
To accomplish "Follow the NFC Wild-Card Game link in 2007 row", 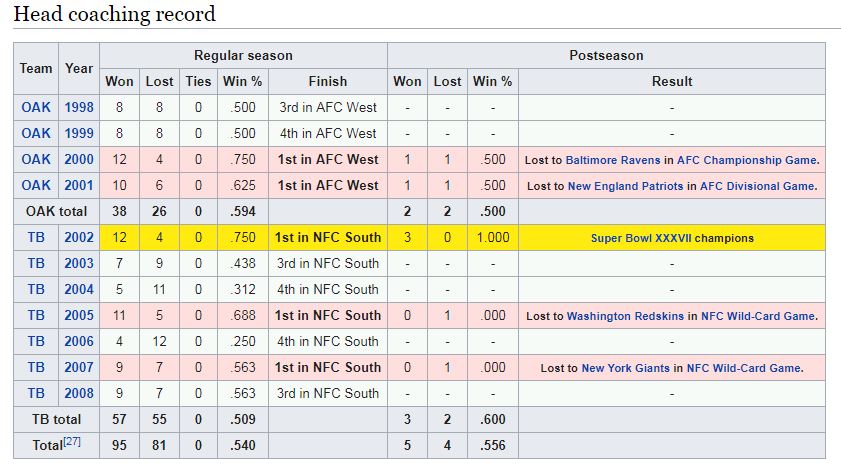I will [744, 368].
